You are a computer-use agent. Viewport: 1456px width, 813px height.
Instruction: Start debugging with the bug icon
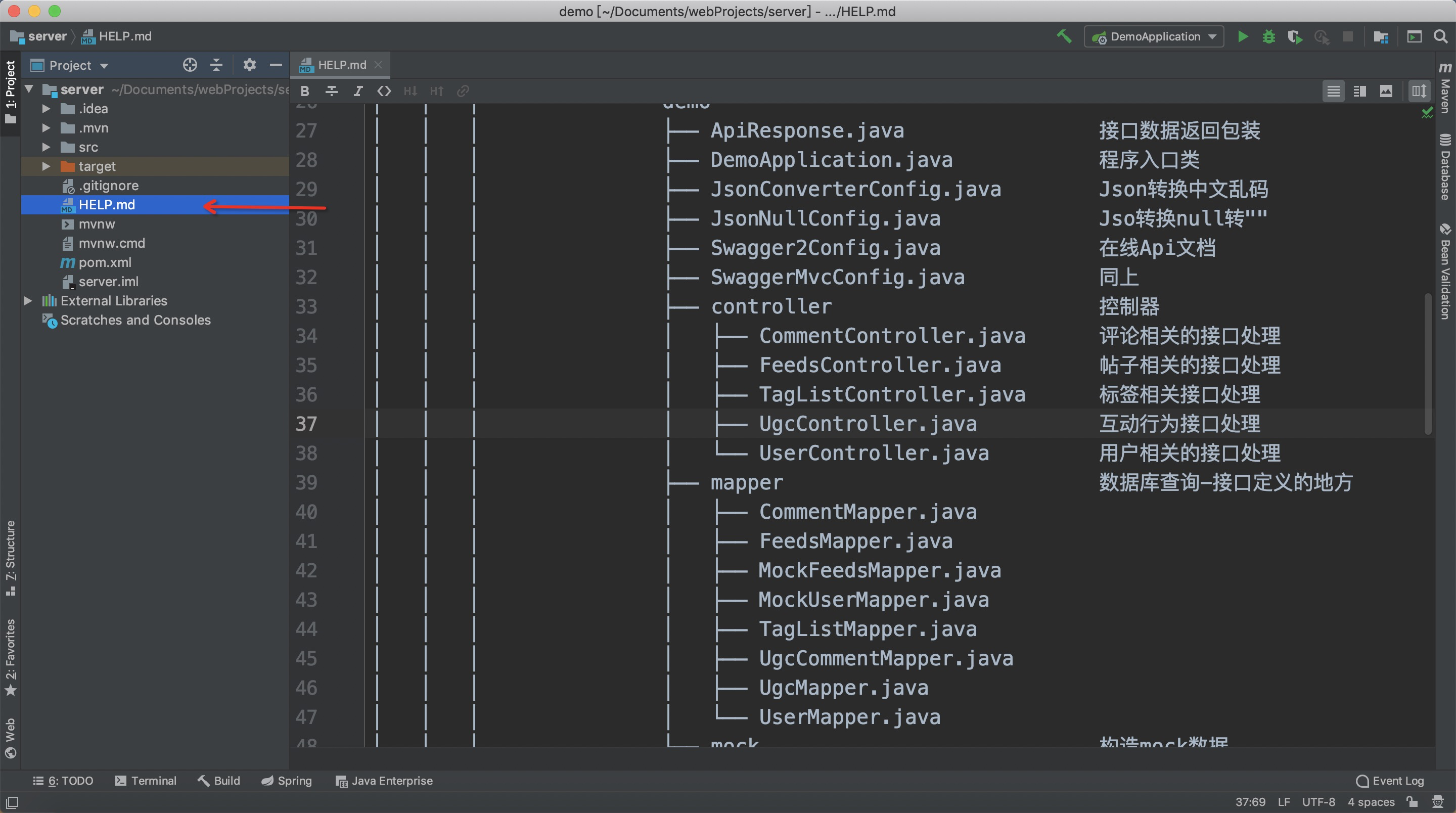tap(1268, 37)
